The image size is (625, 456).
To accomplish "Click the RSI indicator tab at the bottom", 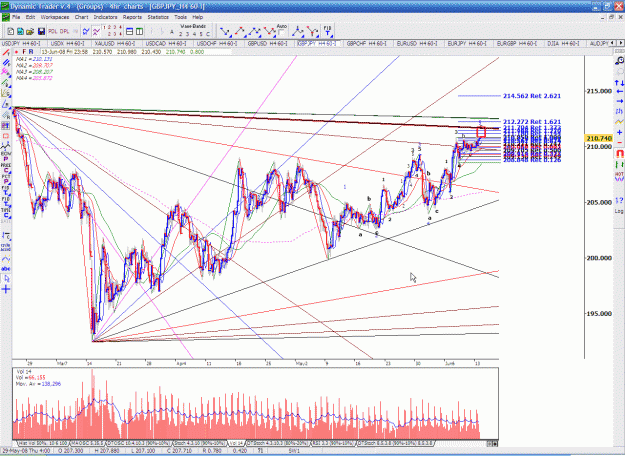I will click(333, 443).
